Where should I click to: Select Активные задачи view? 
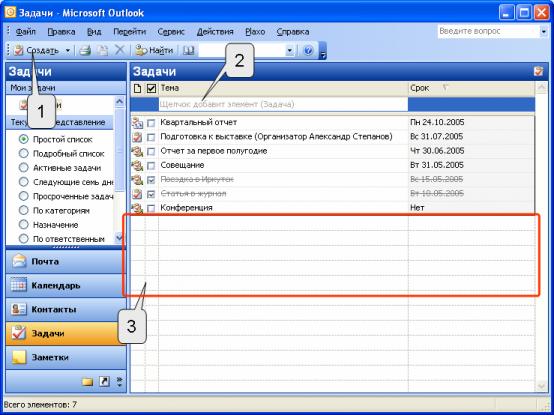tap(23, 168)
